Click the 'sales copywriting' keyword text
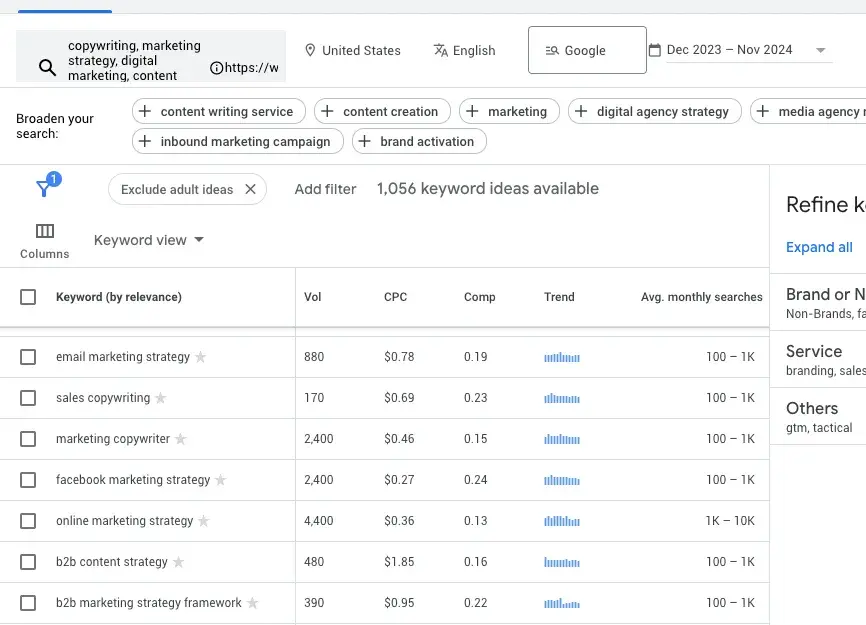Viewport: 866px width, 625px height. coord(103,398)
